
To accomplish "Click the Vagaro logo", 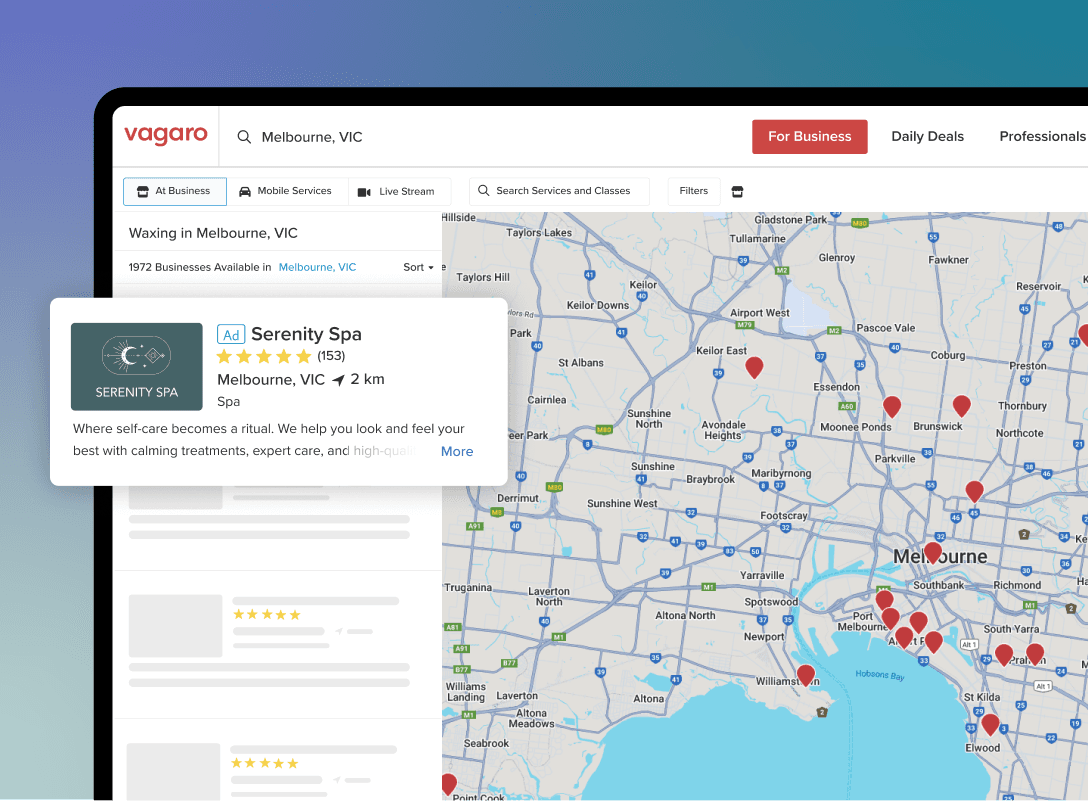I will [166, 136].
